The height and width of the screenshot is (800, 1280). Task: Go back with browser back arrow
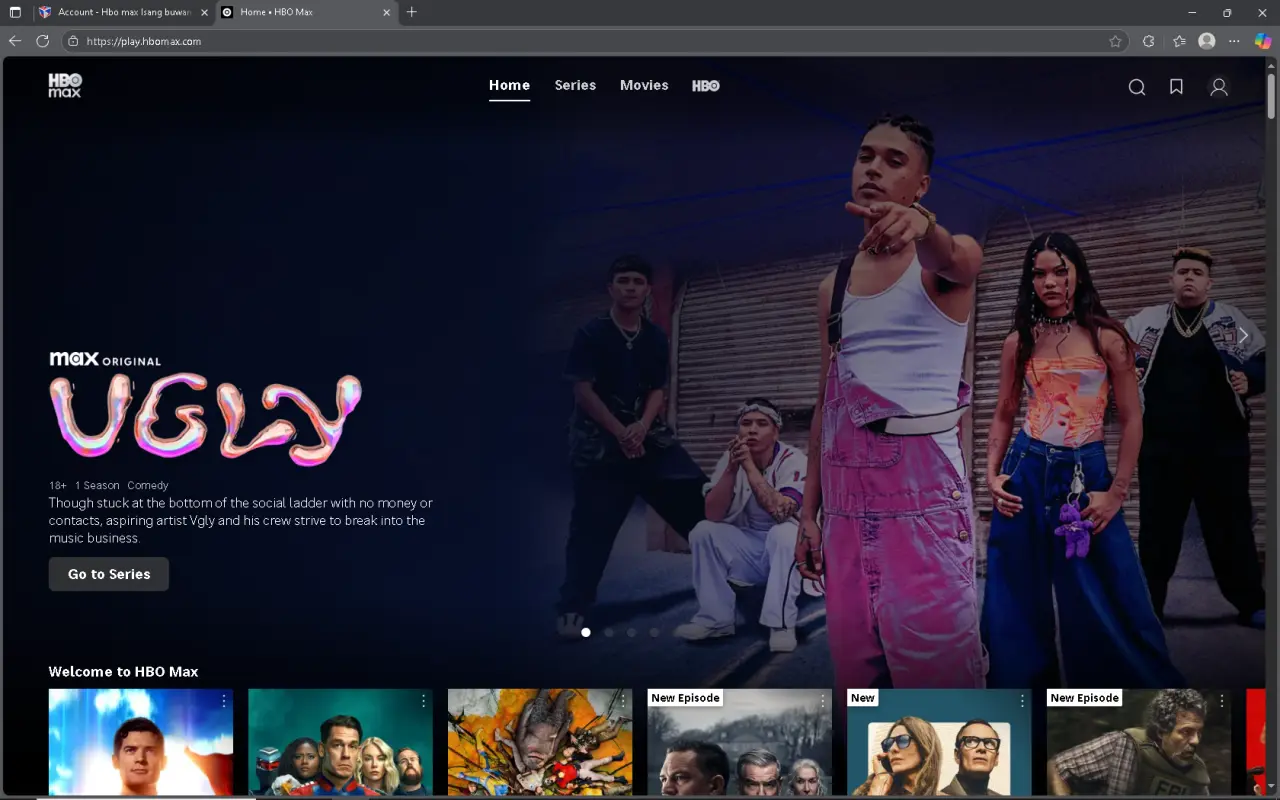(14, 41)
